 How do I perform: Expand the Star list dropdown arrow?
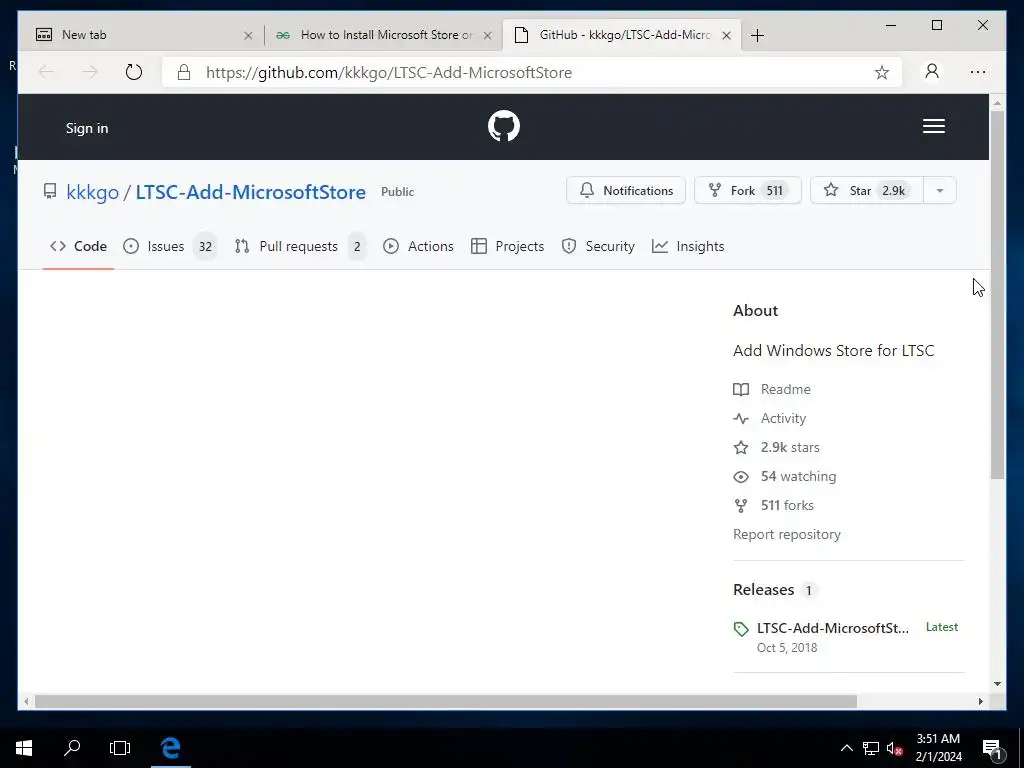(x=940, y=191)
